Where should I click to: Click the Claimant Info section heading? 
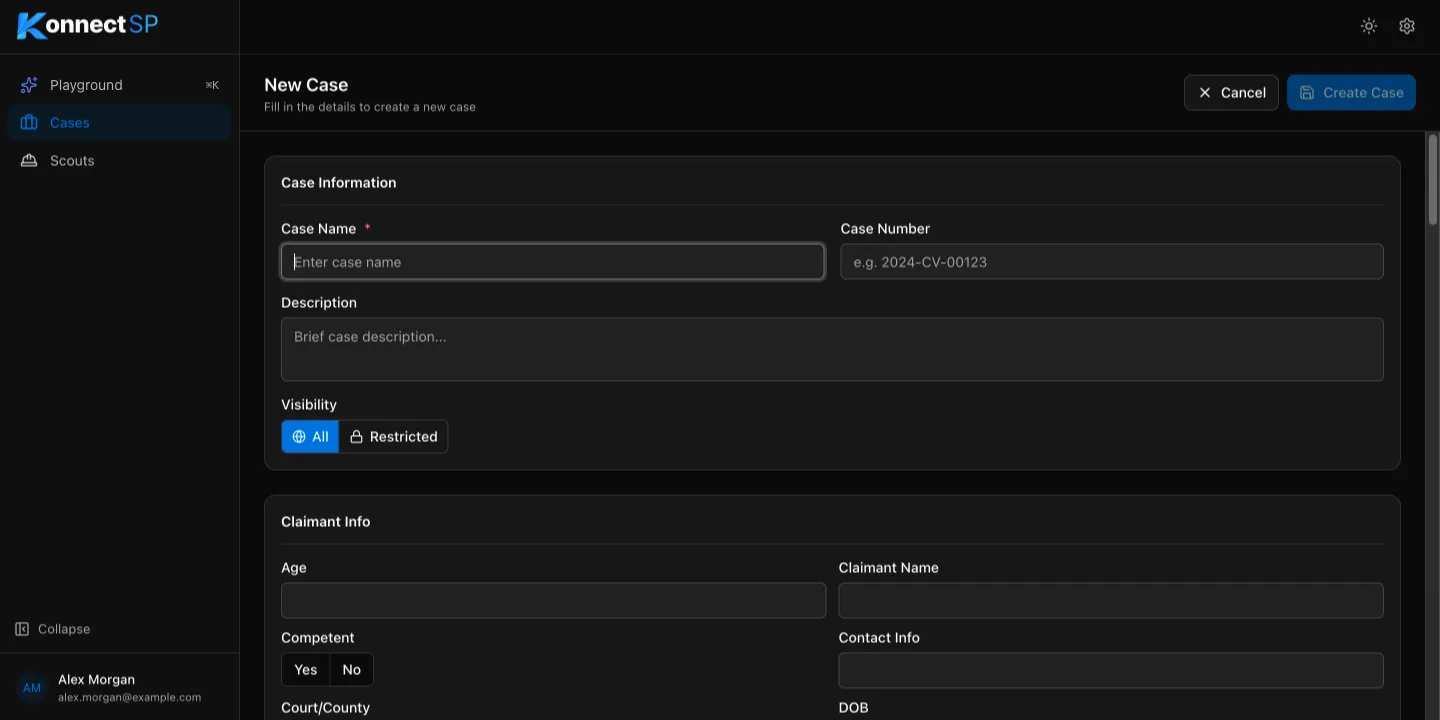(x=326, y=522)
